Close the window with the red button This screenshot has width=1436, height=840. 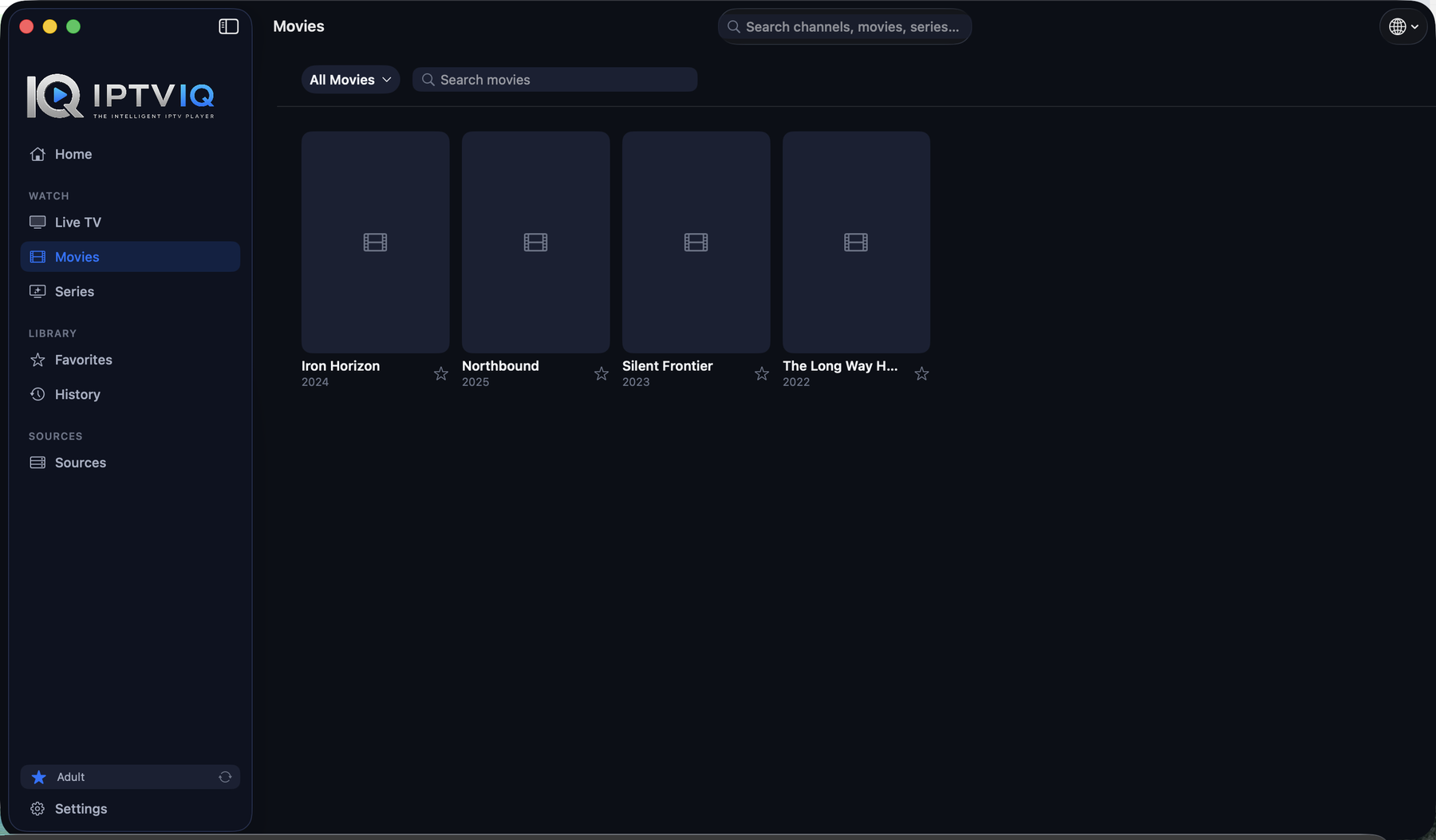pyautogui.click(x=26, y=26)
